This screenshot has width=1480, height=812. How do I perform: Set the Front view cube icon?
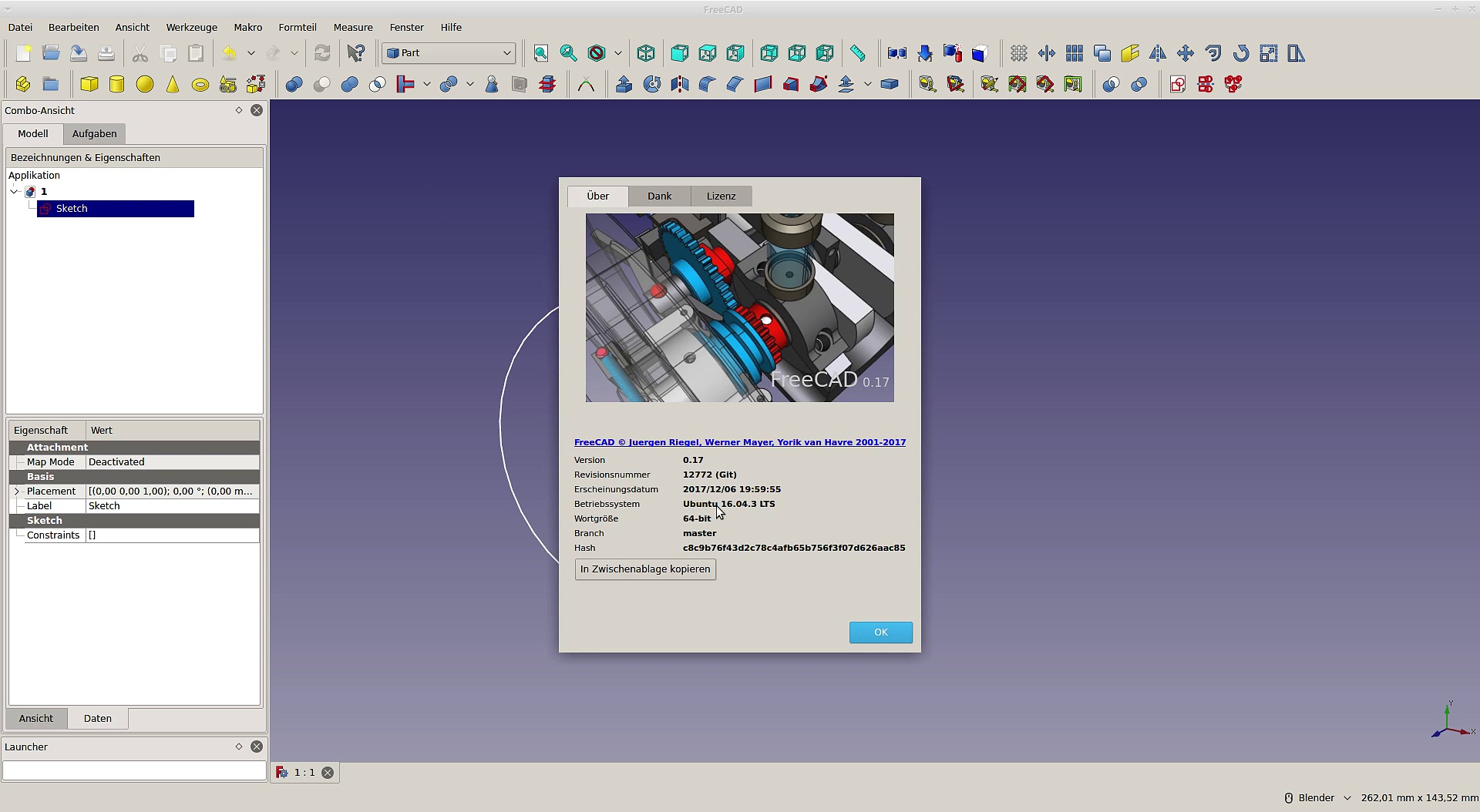tap(680, 53)
